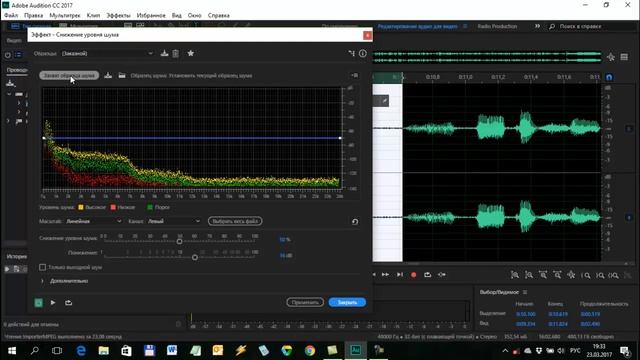This screenshot has height=360, width=640.
Task: Click the view end time value
Action: tap(558, 324)
